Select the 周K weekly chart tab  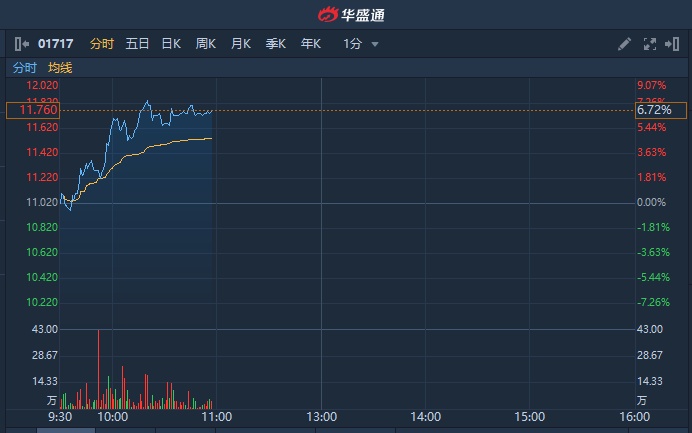click(206, 44)
